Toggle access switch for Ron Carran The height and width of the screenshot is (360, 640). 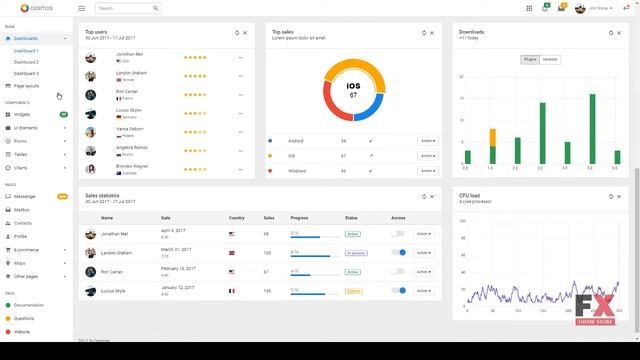coord(398,271)
